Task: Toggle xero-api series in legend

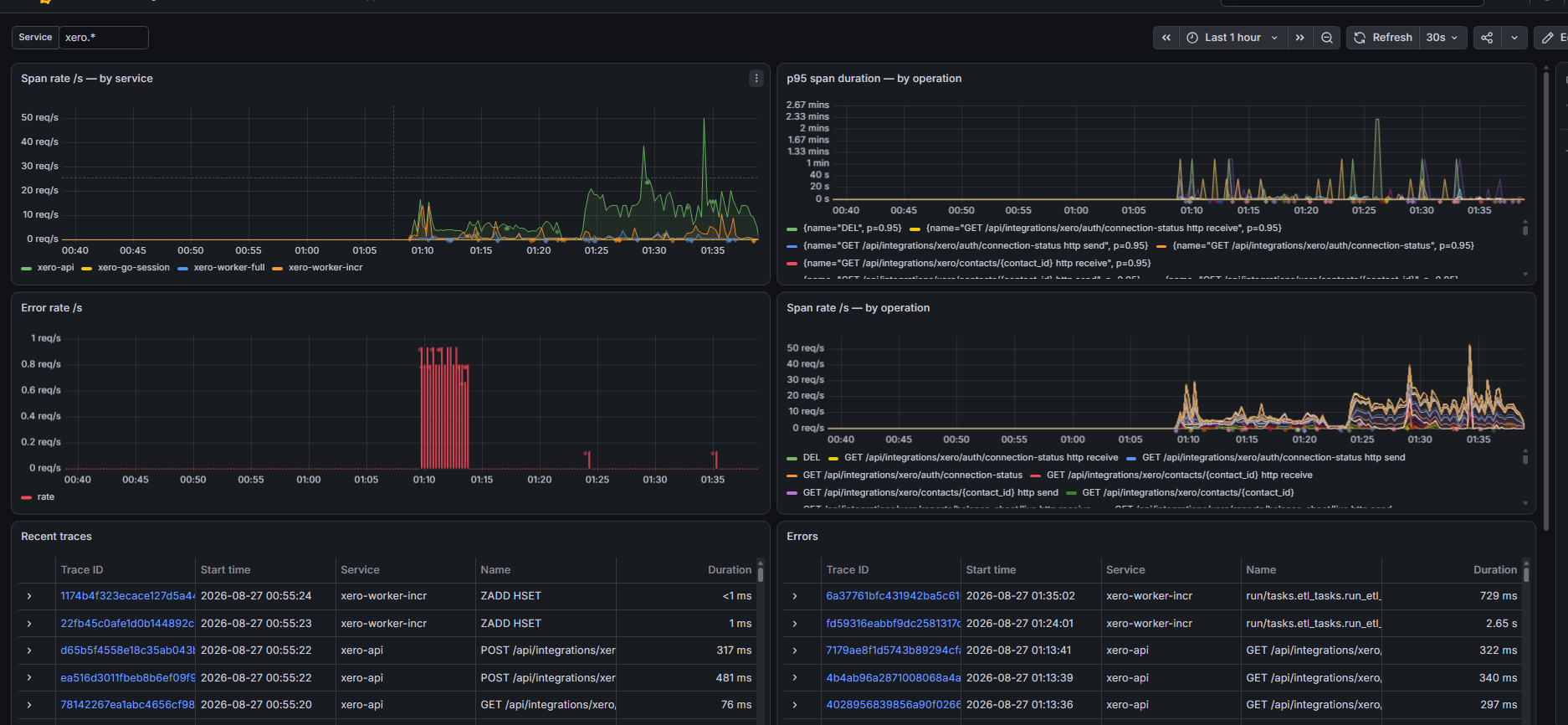Action: pyautogui.click(x=55, y=268)
